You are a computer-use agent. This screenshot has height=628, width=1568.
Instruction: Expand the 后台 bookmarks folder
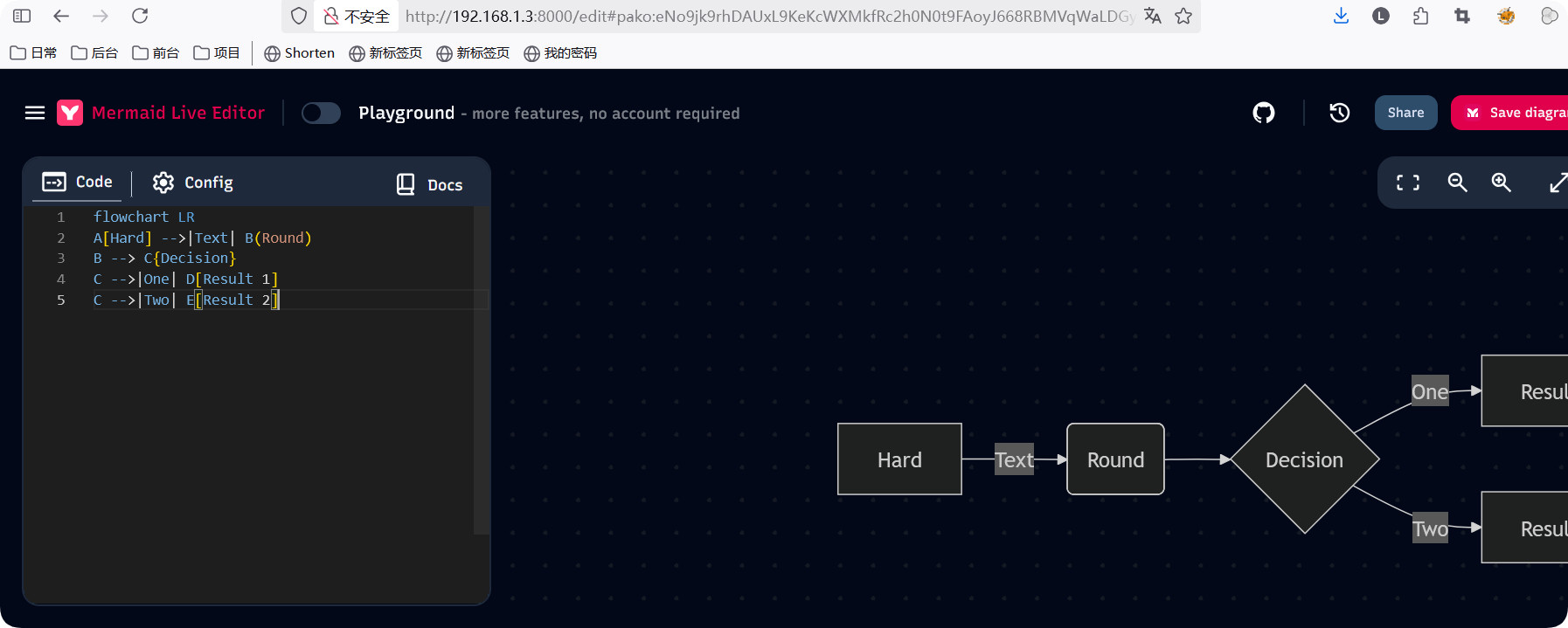click(94, 53)
